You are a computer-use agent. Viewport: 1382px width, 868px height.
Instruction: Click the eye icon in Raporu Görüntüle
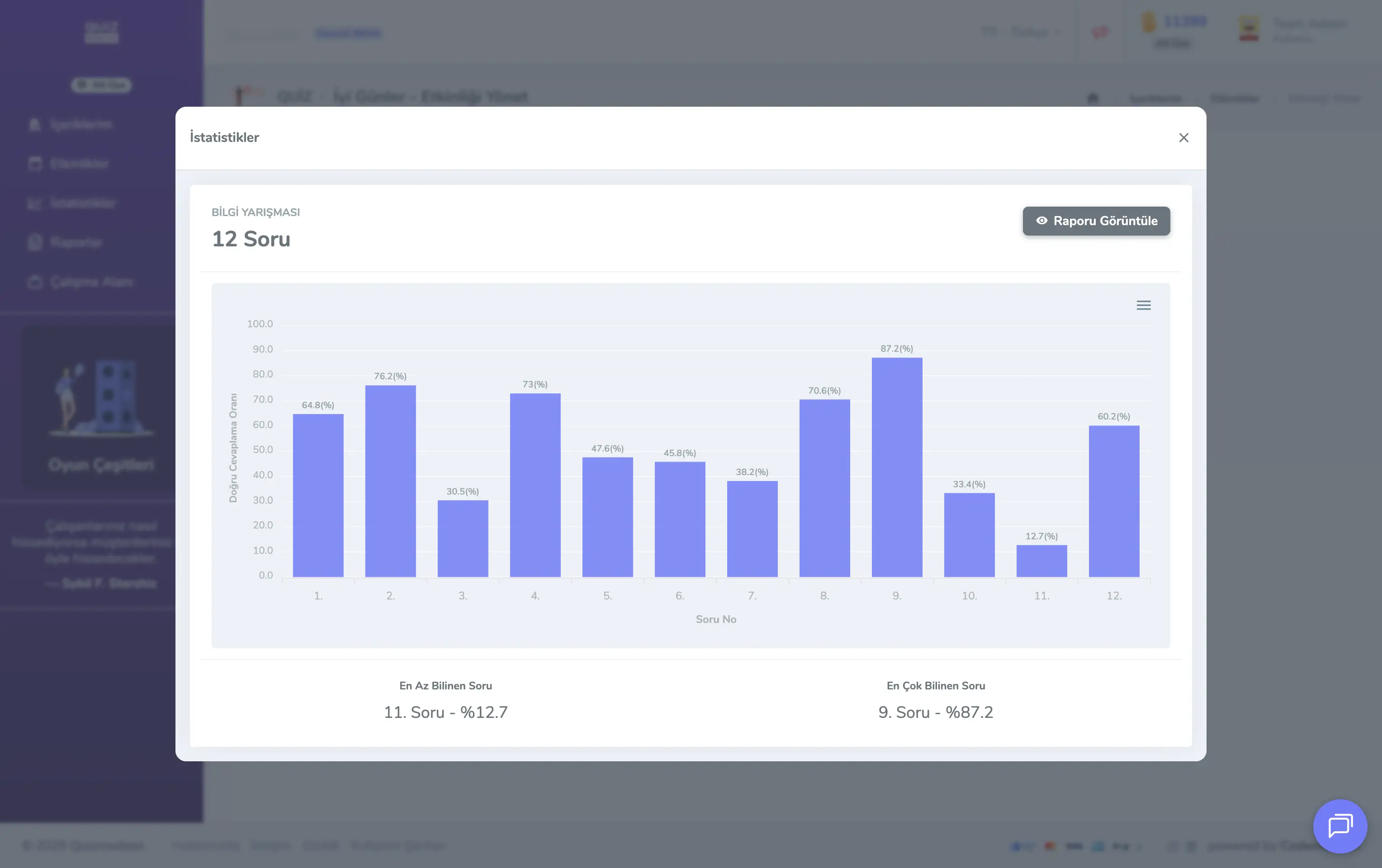[x=1041, y=221]
